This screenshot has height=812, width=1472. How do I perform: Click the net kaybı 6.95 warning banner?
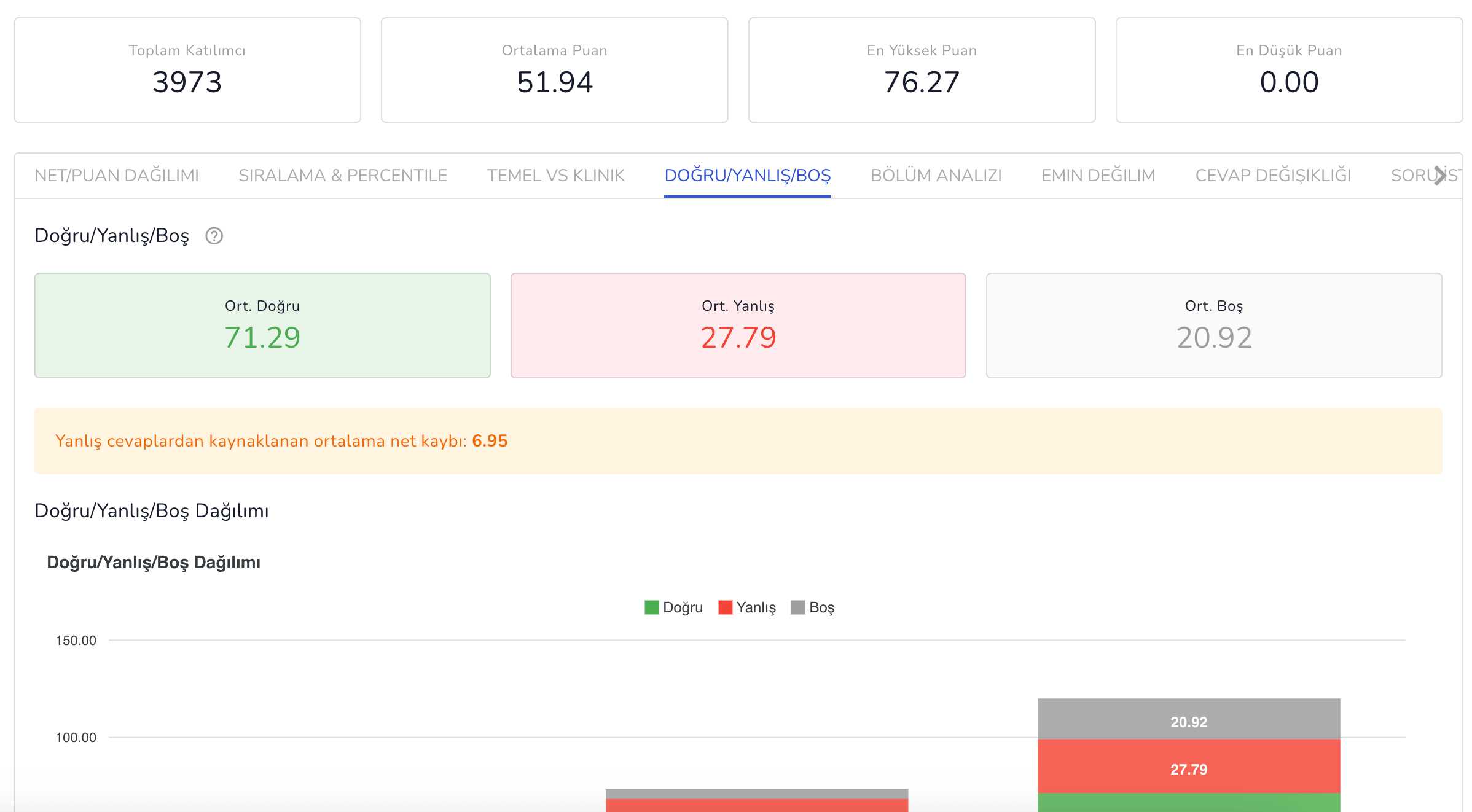pyautogui.click(x=738, y=441)
